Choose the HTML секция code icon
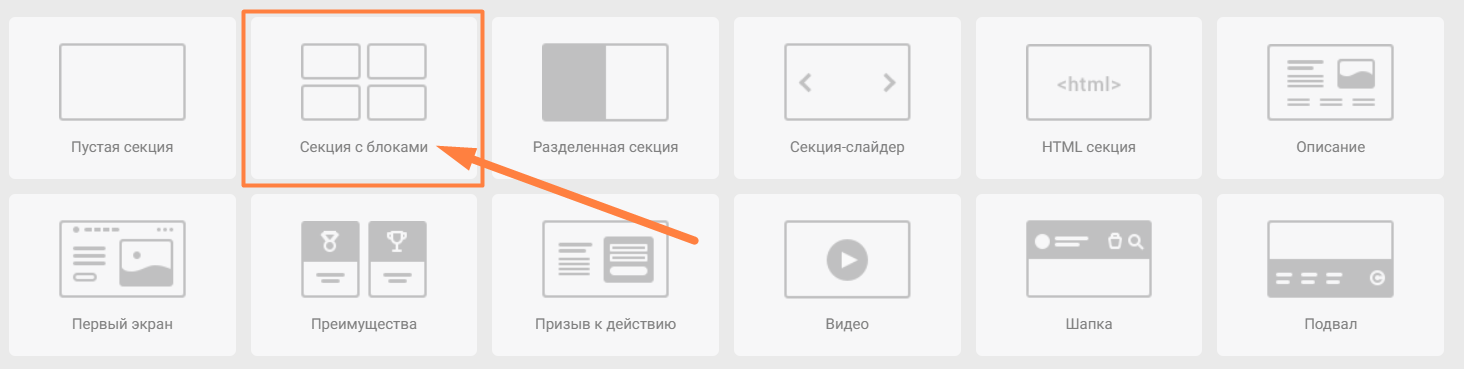This screenshot has height=369, width=1464. [1089, 82]
